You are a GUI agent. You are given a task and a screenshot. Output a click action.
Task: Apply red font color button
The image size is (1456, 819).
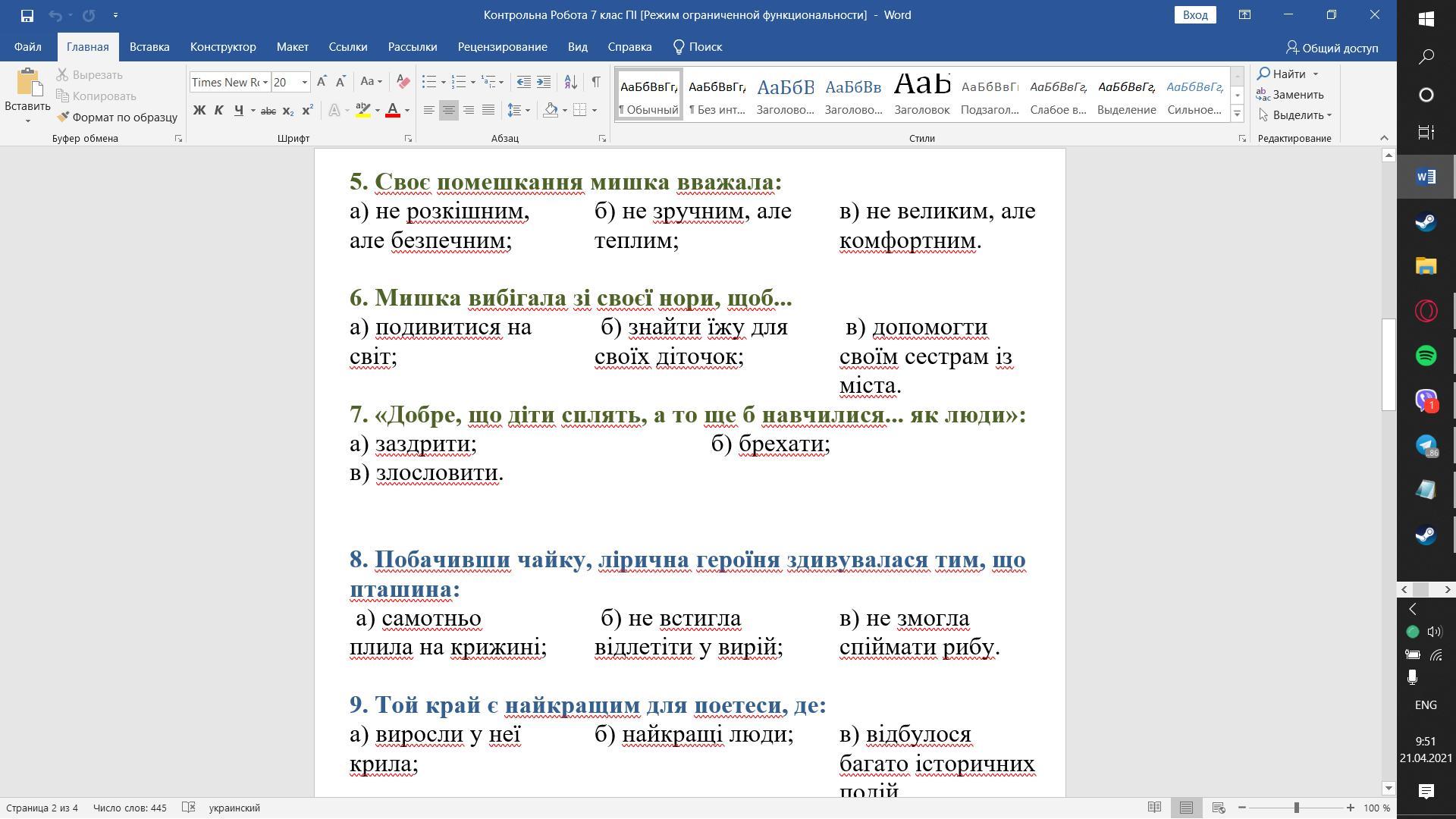pyautogui.click(x=393, y=111)
